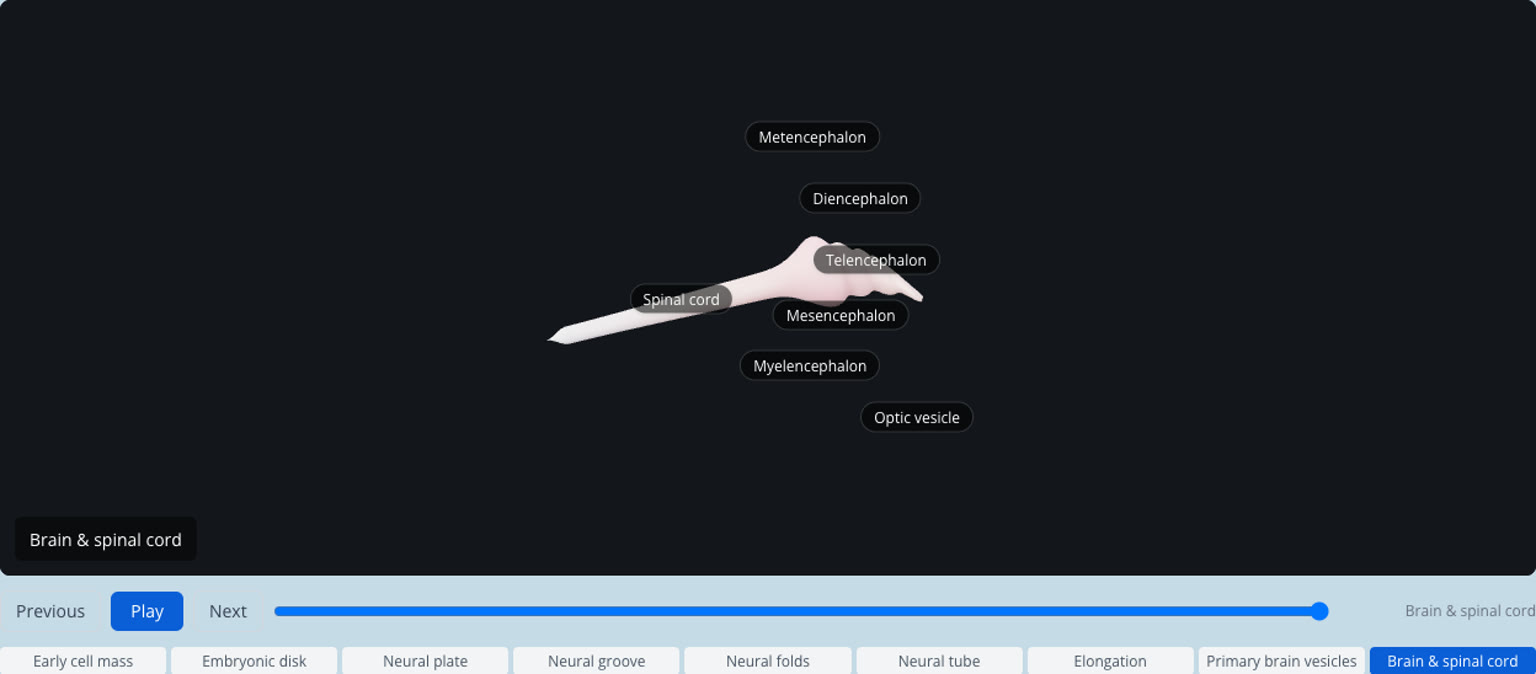This screenshot has width=1536, height=674.
Task: Show Primary brain vesicles stage
Action: tap(1281, 661)
